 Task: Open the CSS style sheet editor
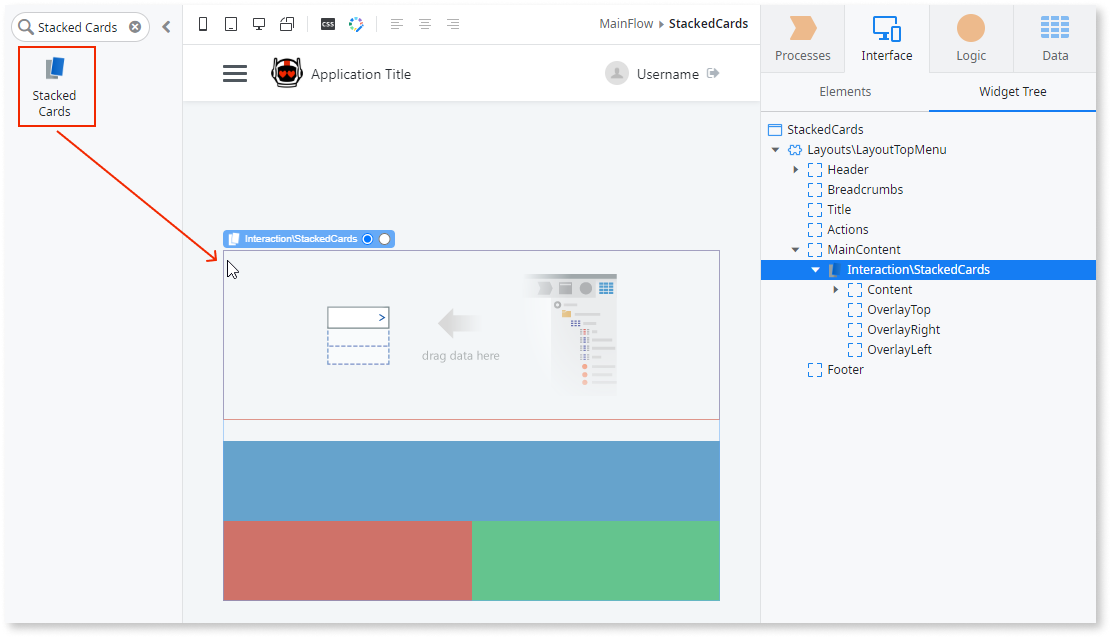(x=327, y=24)
